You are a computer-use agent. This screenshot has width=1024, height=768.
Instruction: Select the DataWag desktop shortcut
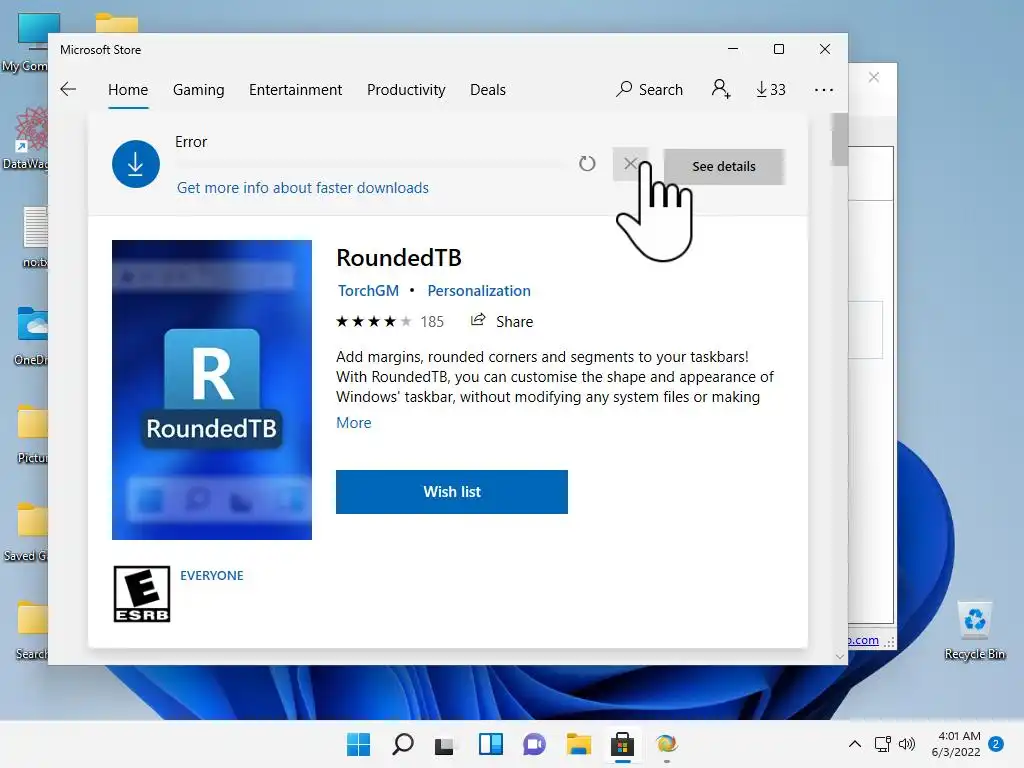(26, 139)
